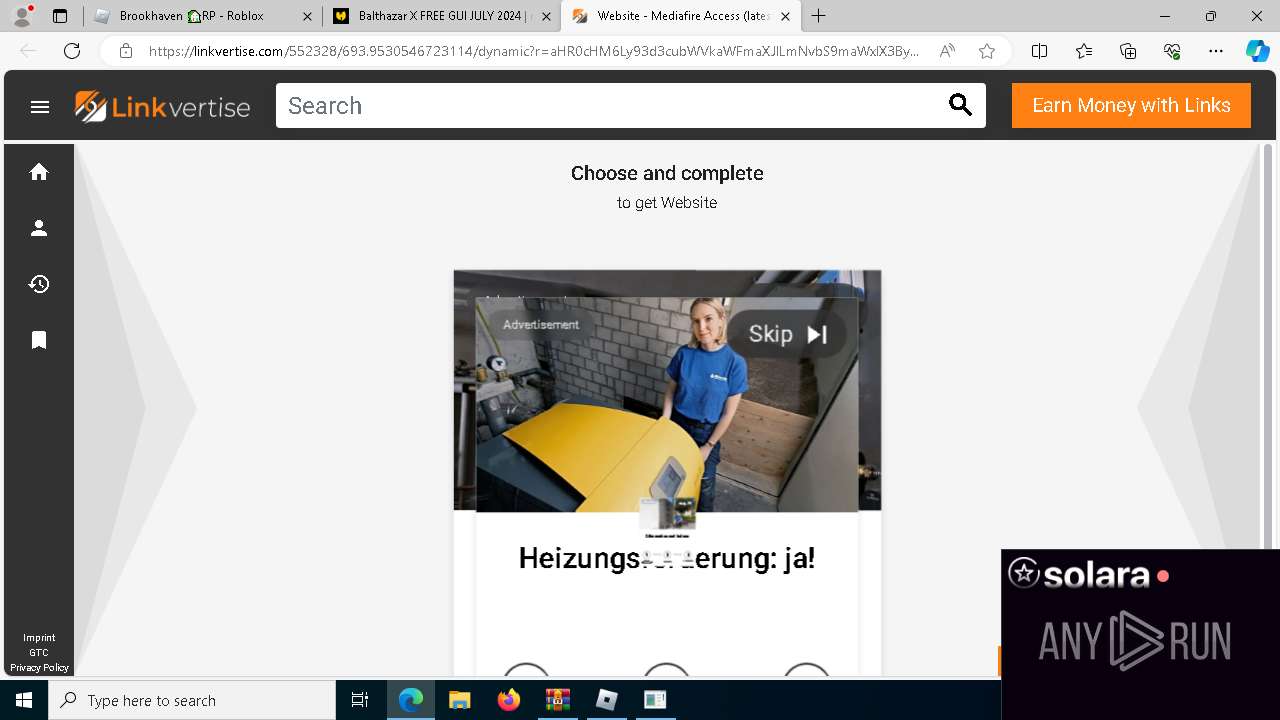This screenshot has width=1280, height=720.
Task: Open the Imprint link
Action: point(39,638)
